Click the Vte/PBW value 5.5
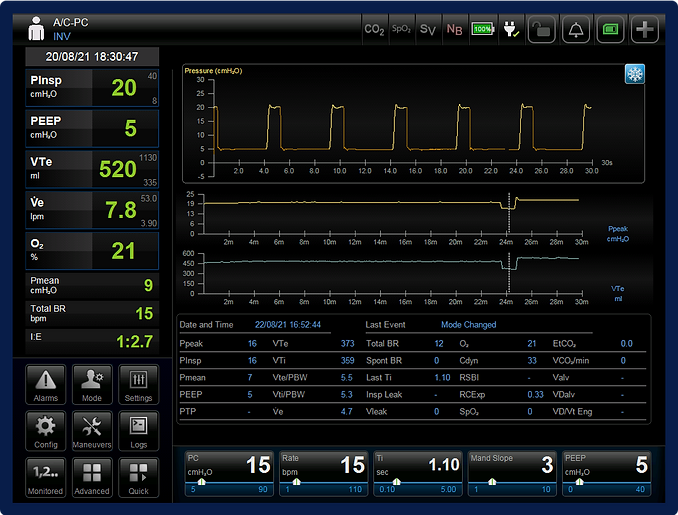 pyautogui.click(x=346, y=378)
